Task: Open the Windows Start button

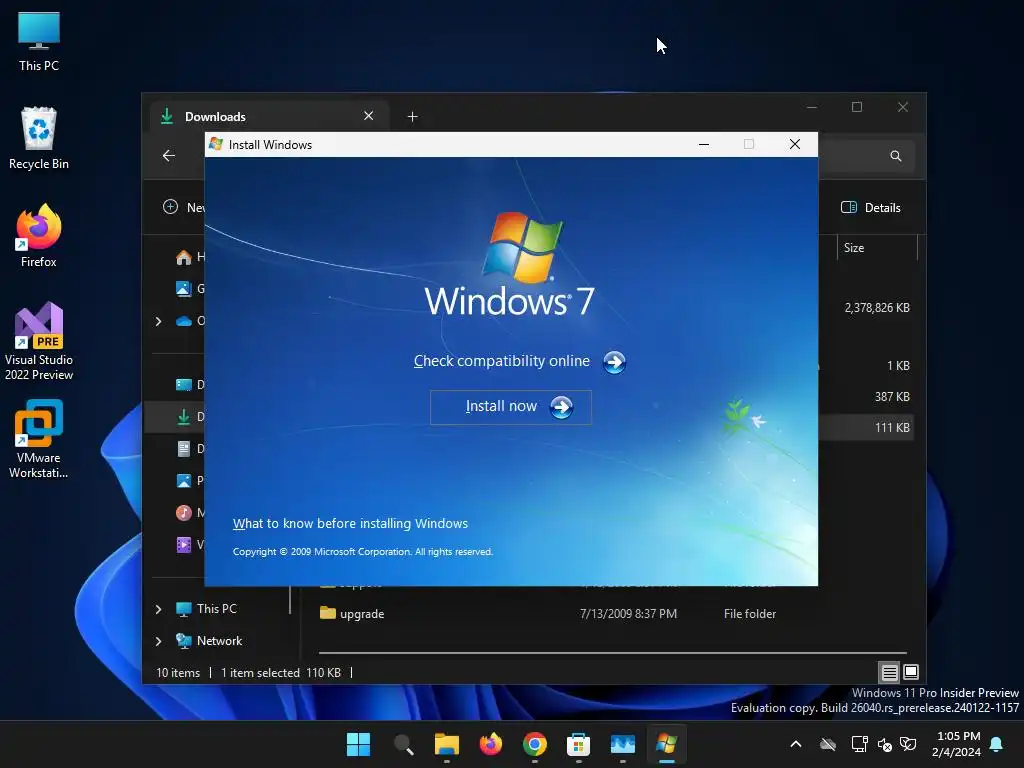Action: click(359, 744)
